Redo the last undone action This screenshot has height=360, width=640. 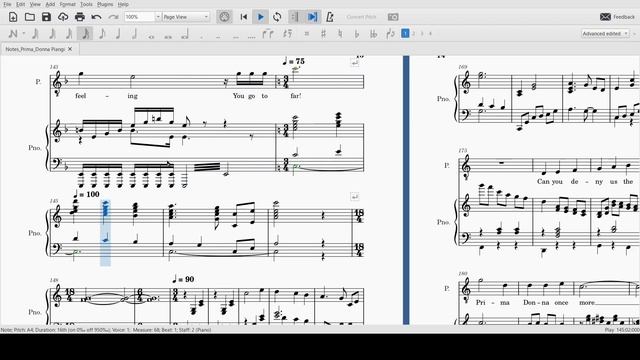(x=113, y=17)
